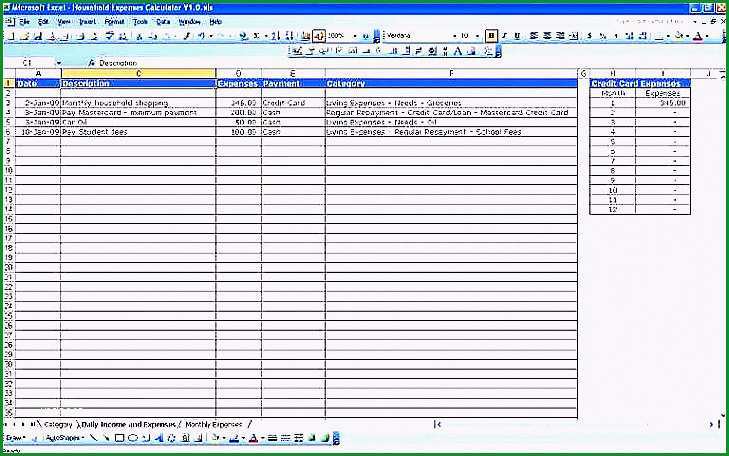This screenshot has width=729, height=456.
Task: Apply Currency style with the dollar icon
Action: coord(590,36)
